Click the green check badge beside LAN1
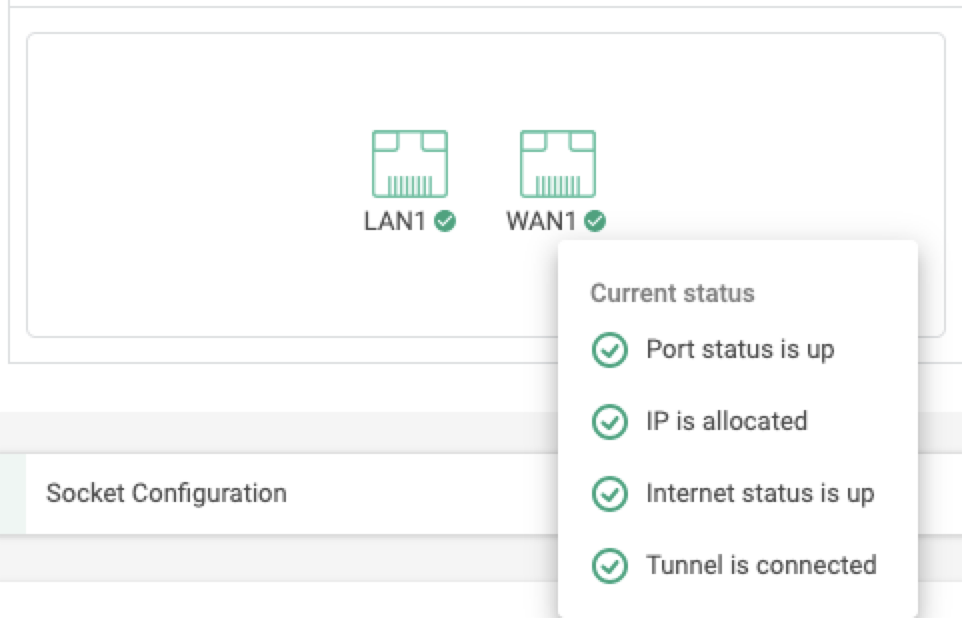Viewport: 962px width, 618px height. click(x=445, y=221)
